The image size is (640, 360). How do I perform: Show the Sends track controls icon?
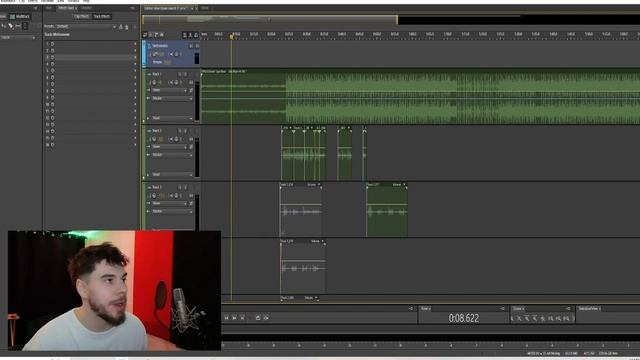156,35
